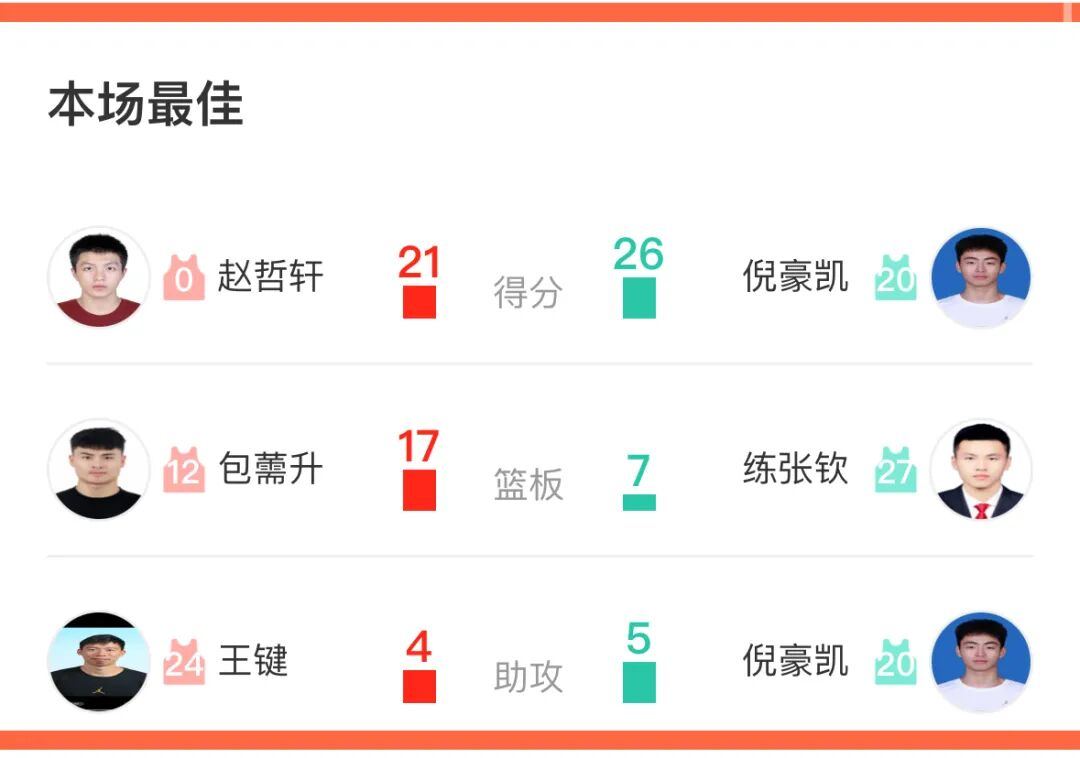Click player name 练张钦
1080x758 pixels.
click(x=795, y=469)
